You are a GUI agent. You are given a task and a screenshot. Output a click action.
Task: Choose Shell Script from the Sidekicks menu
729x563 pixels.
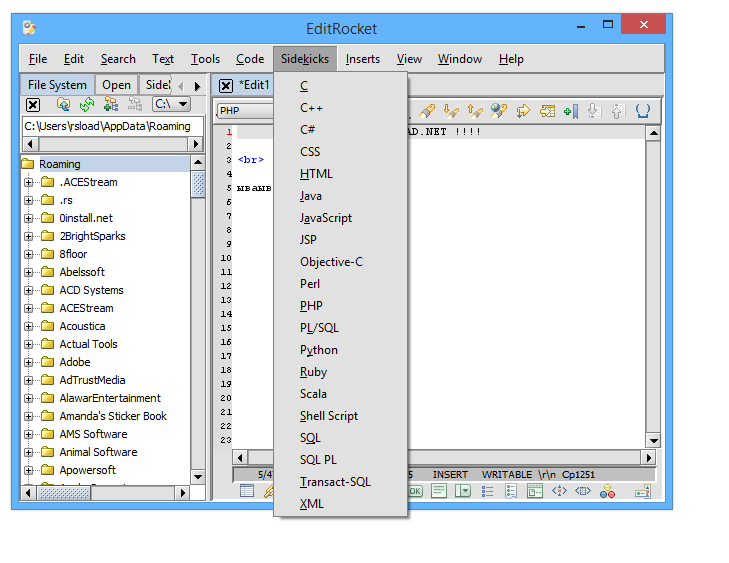[340, 416]
